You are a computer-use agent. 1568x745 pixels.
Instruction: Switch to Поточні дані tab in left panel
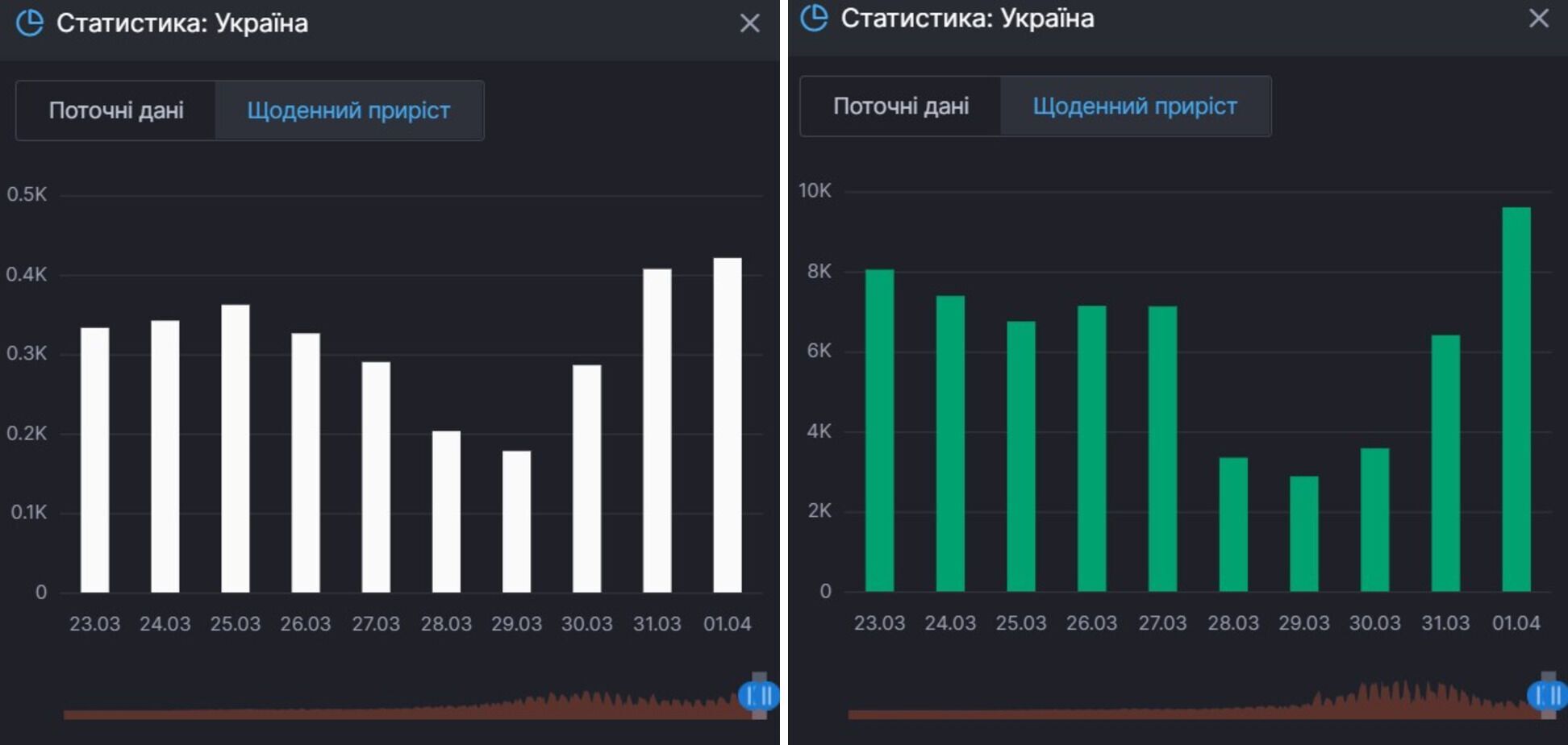(116, 110)
